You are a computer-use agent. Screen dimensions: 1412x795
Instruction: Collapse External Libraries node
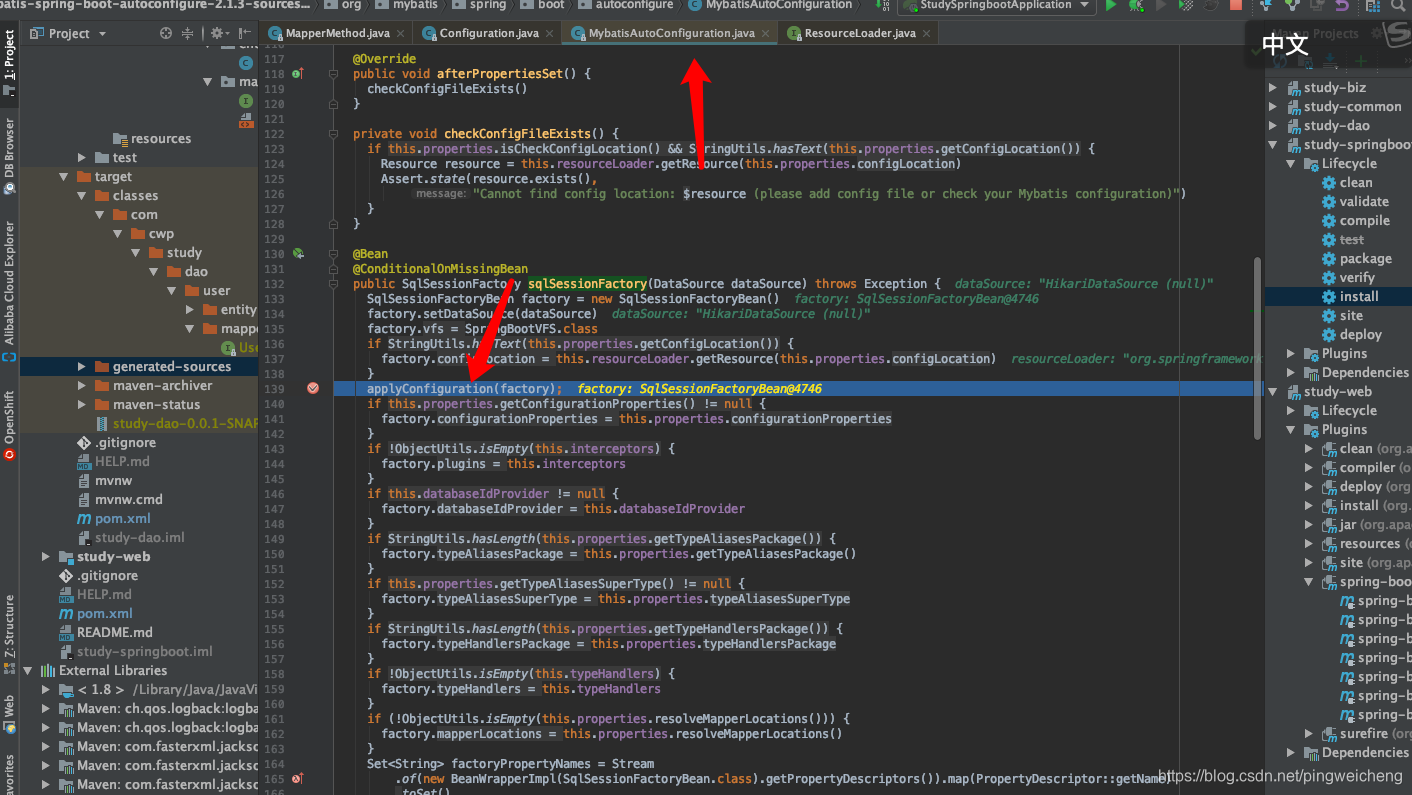tap(28, 671)
